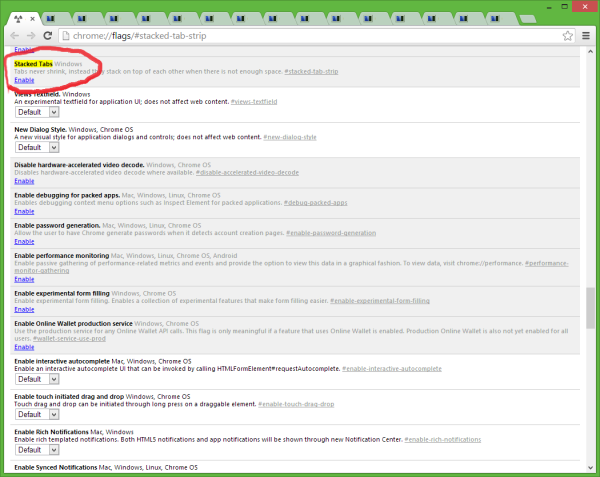Open a new tab with the new tab button

click(x=528, y=19)
